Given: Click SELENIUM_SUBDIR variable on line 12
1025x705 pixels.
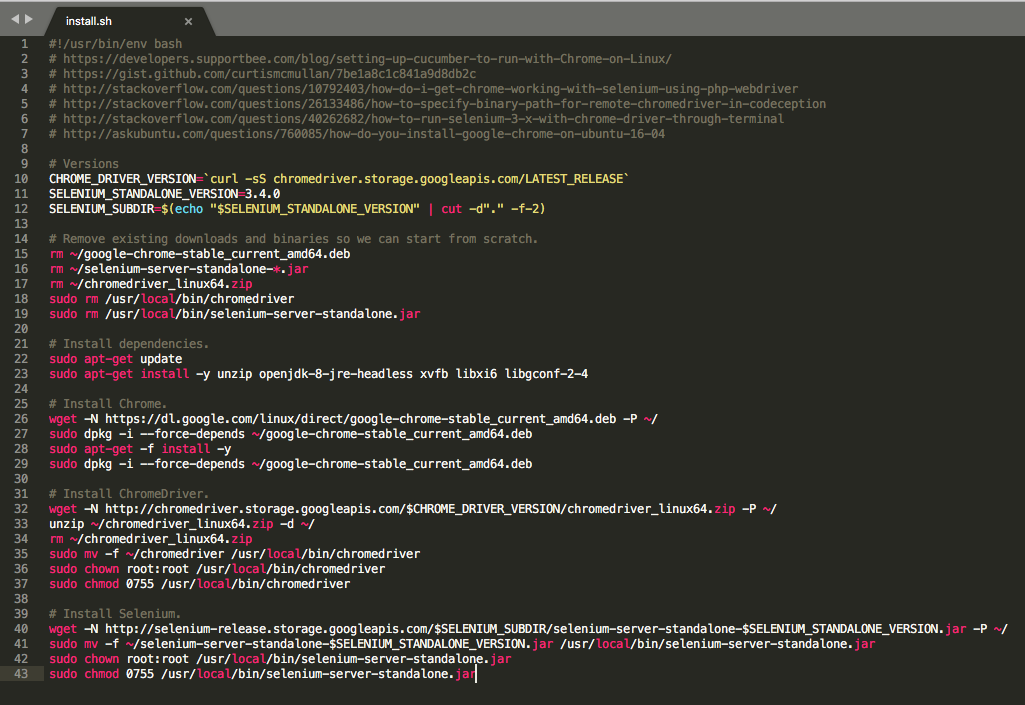Looking at the screenshot, I should [x=102, y=209].
